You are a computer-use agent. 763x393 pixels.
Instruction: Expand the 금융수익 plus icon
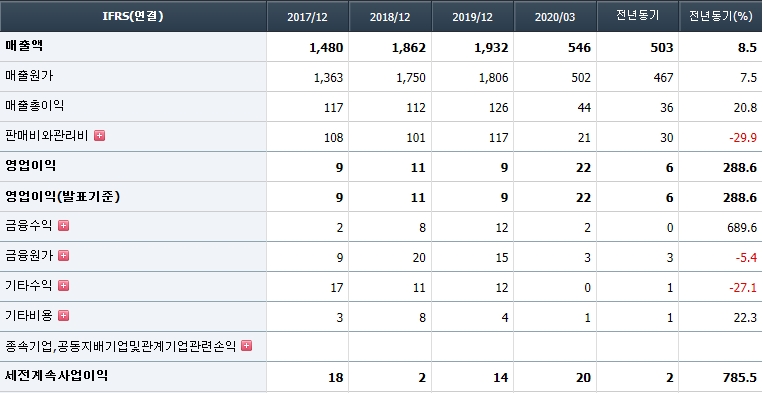pos(63,226)
